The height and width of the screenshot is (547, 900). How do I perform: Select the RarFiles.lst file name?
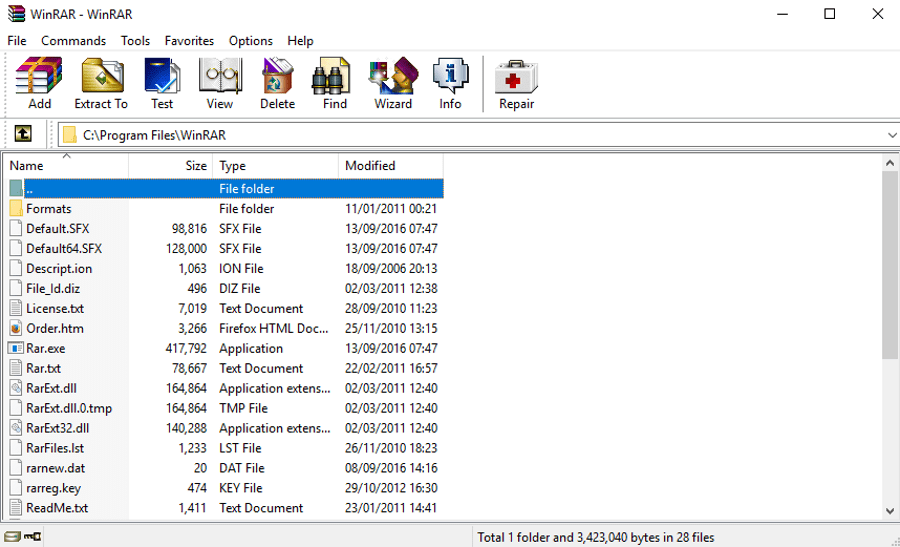click(55, 448)
